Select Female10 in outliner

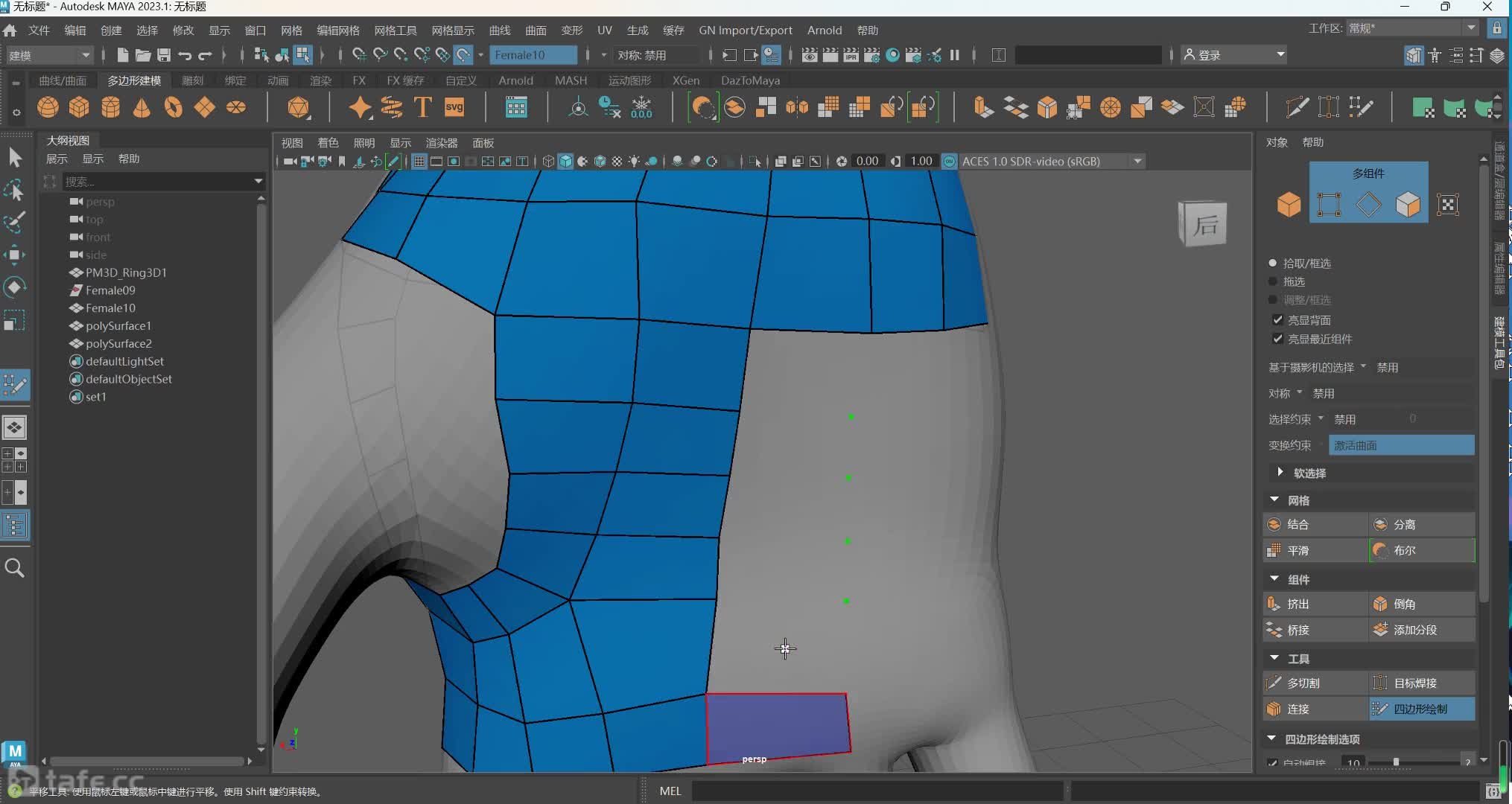110,308
